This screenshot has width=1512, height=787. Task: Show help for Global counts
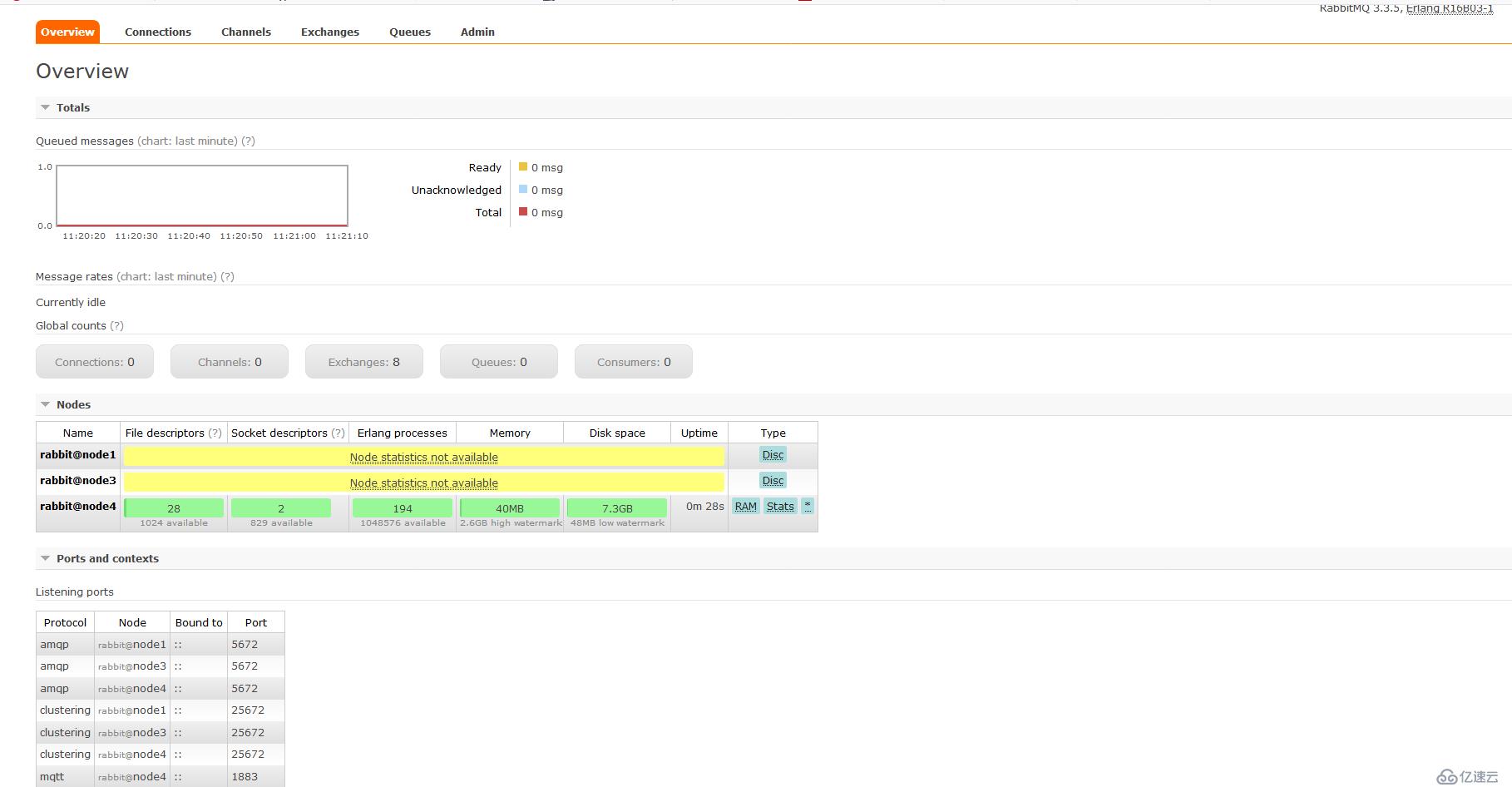(116, 325)
